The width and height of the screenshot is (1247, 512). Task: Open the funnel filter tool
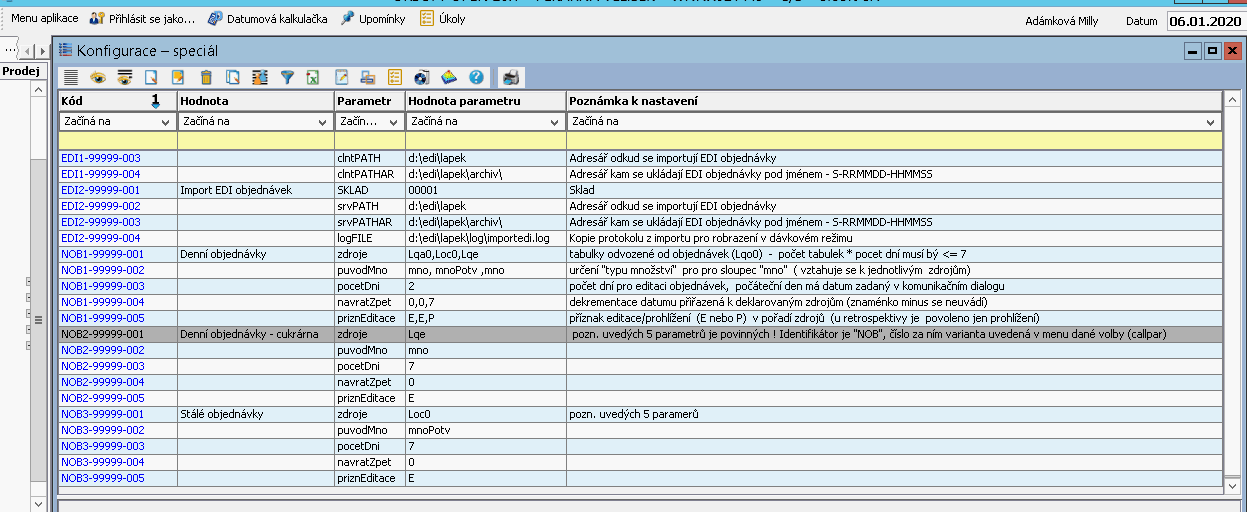(287, 77)
